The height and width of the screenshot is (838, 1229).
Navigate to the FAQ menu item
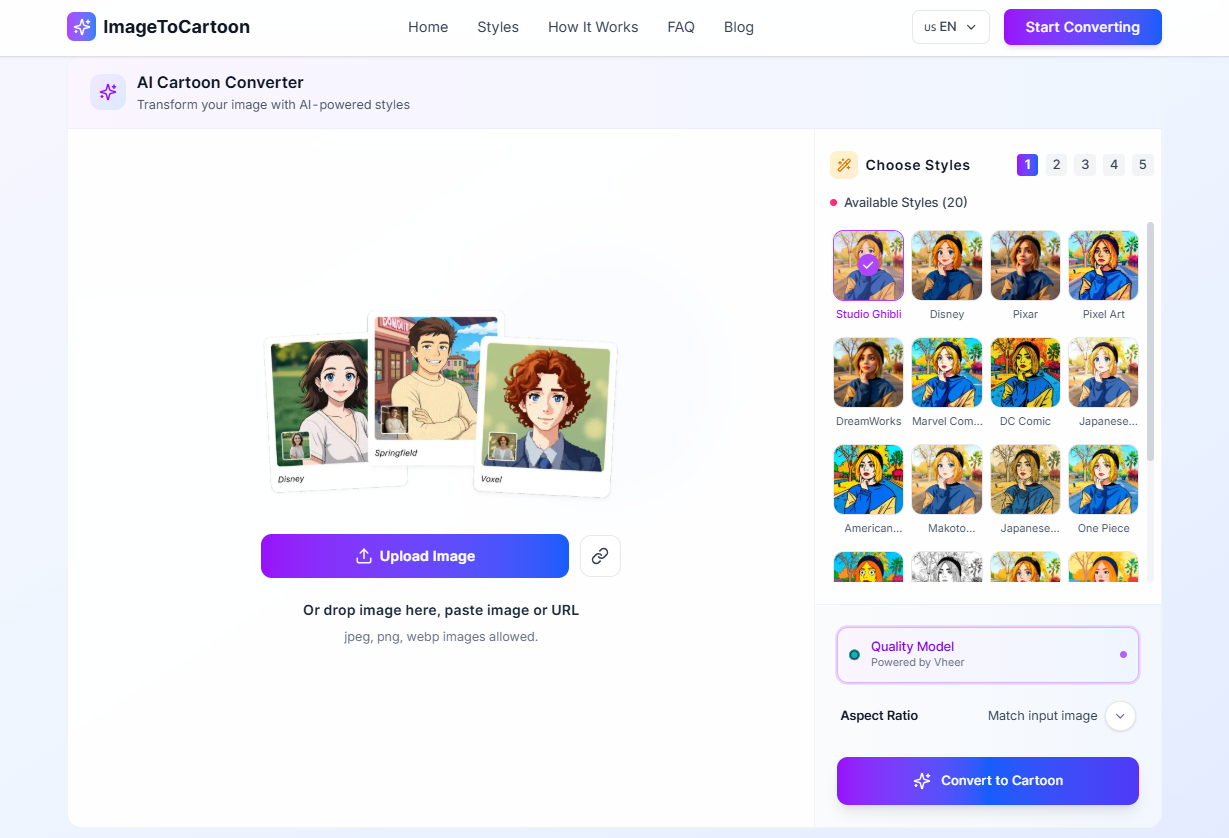click(x=681, y=27)
